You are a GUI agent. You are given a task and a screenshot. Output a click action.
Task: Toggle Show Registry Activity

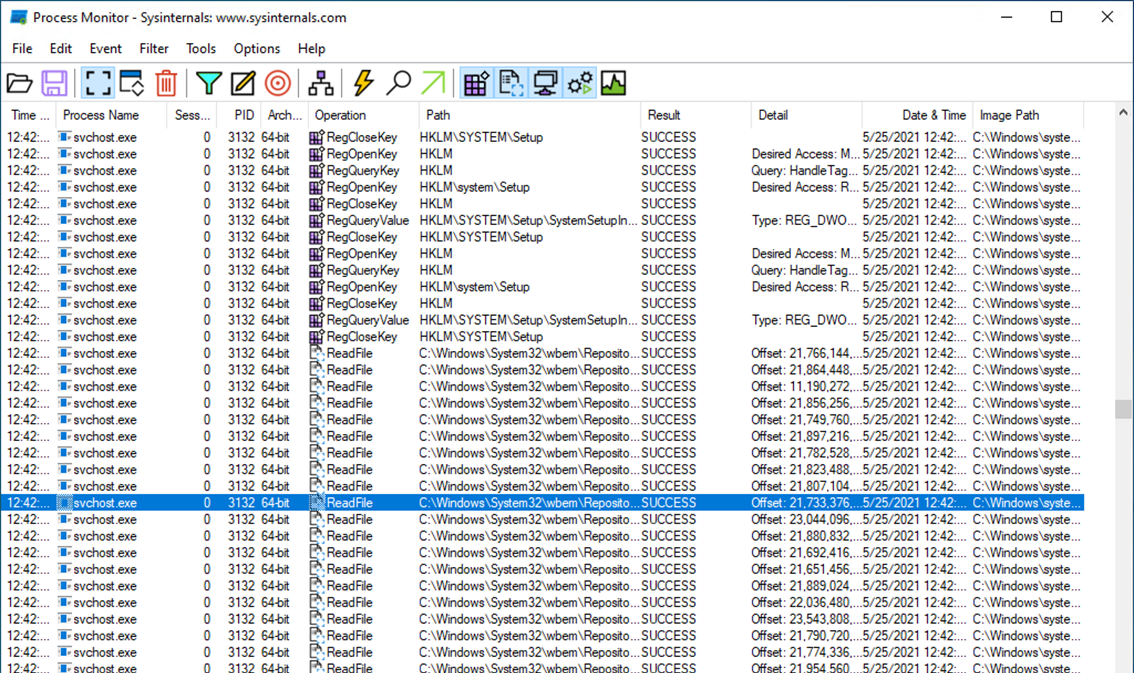click(x=476, y=83)
